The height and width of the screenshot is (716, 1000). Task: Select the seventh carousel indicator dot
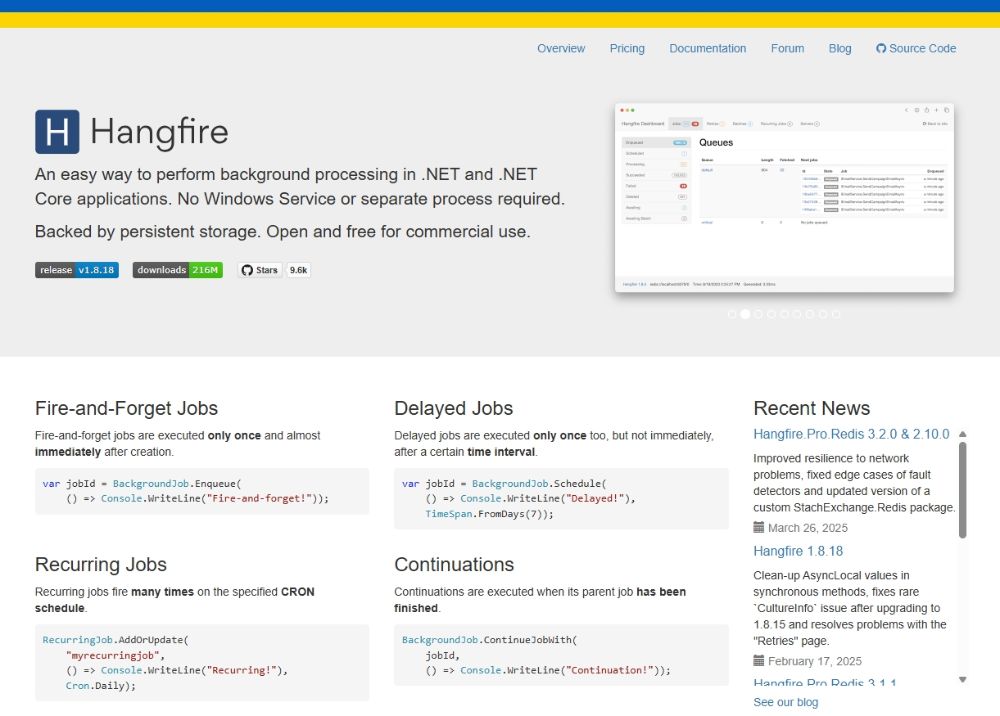[x=810, y=314]
